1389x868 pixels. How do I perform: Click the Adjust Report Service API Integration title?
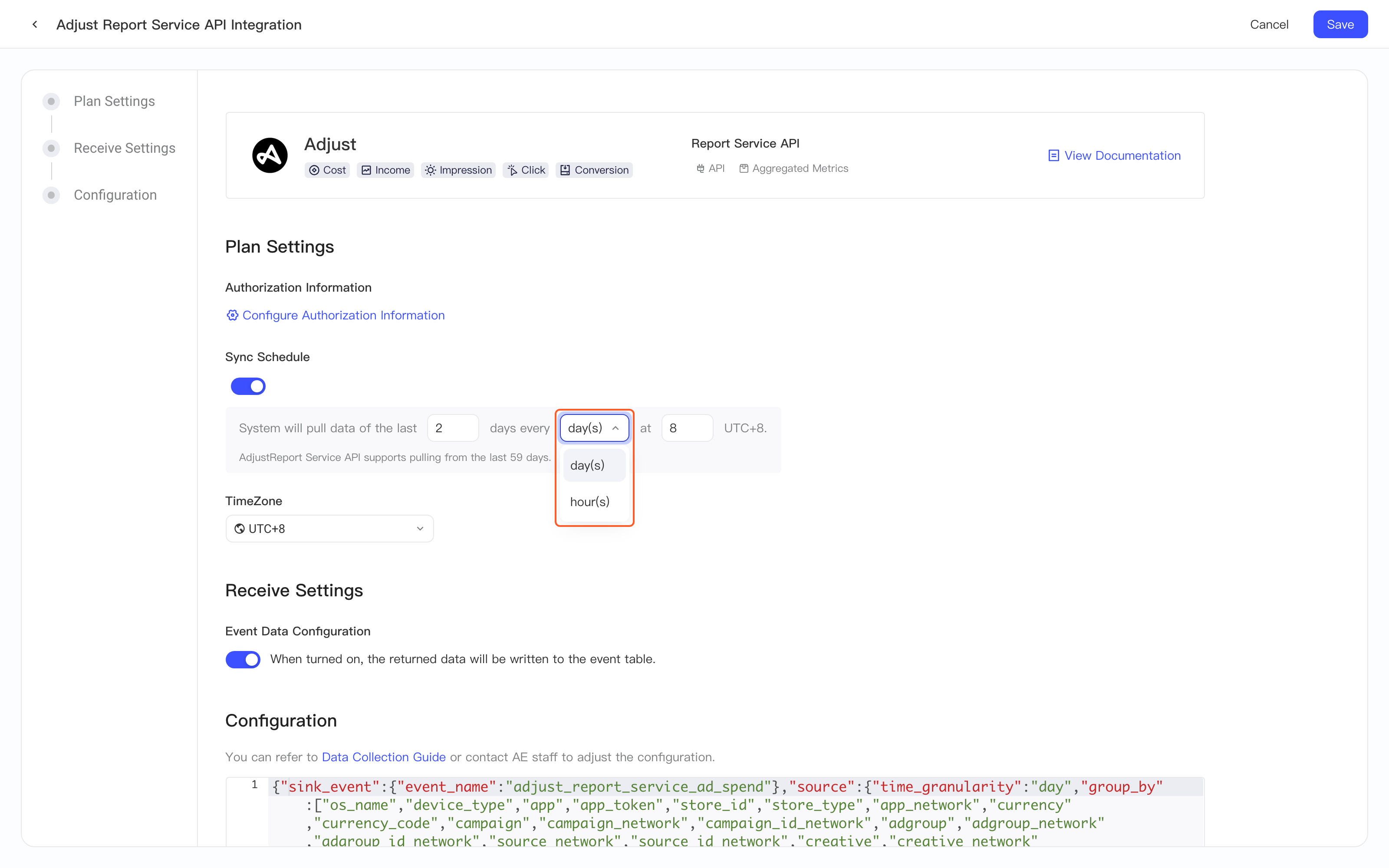(x=179, y=24)
